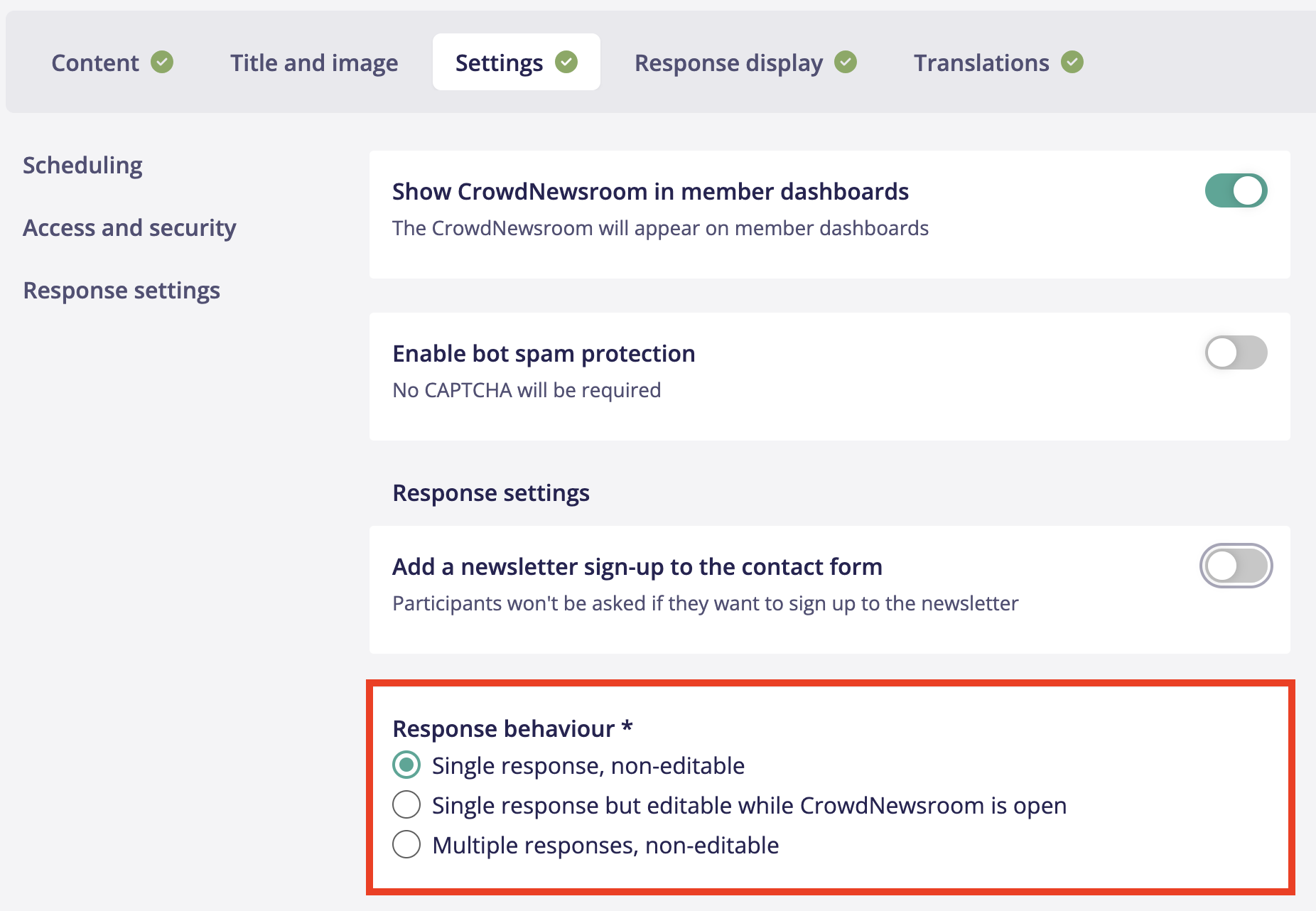The image size is (1316, 911).
Task: Click the Enable bot spam protection heading
Action: pyautogui.click(x=544, y=353)
